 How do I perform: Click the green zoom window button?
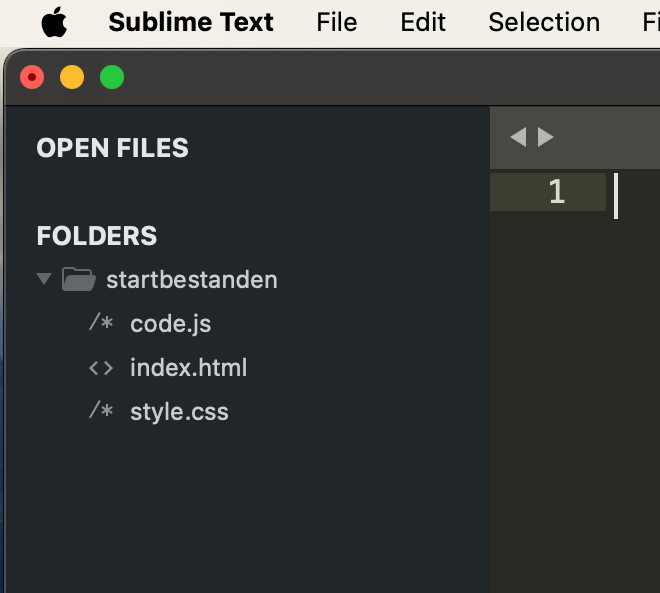pos(112,77)
